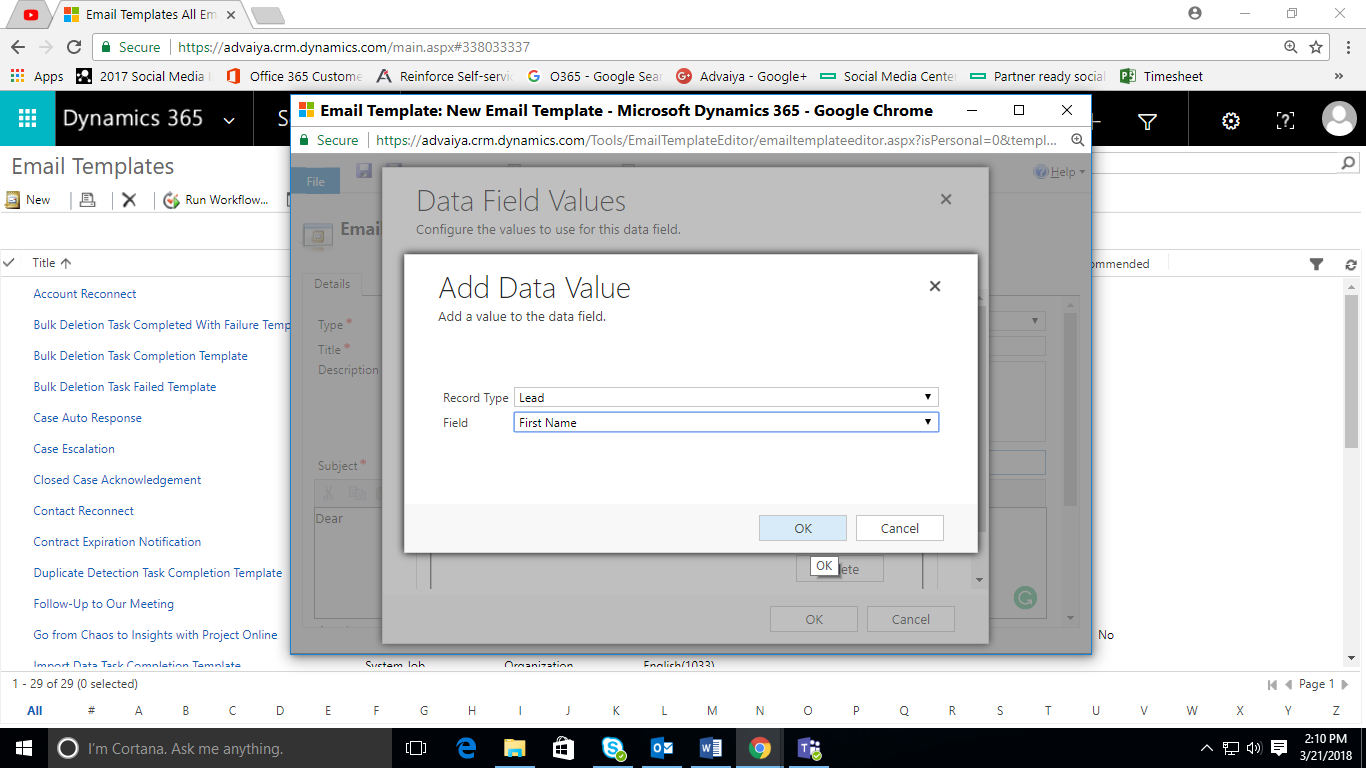The height and width of the screenshot is (768, 1366).
Task: Open the Field dropdown showing First Name
Action: [x=726, y=422]
